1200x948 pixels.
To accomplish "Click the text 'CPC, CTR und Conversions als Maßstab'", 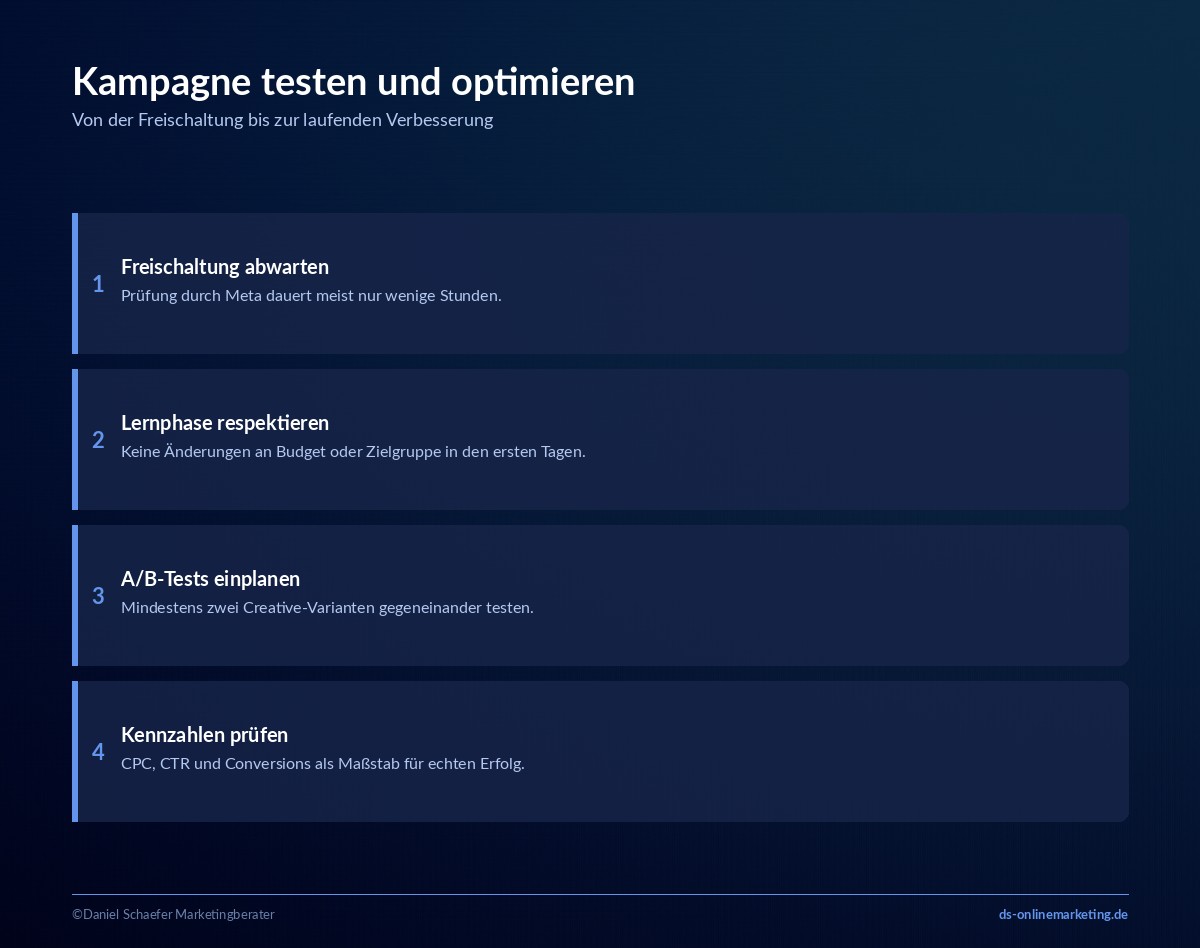I will coord(323,764).
